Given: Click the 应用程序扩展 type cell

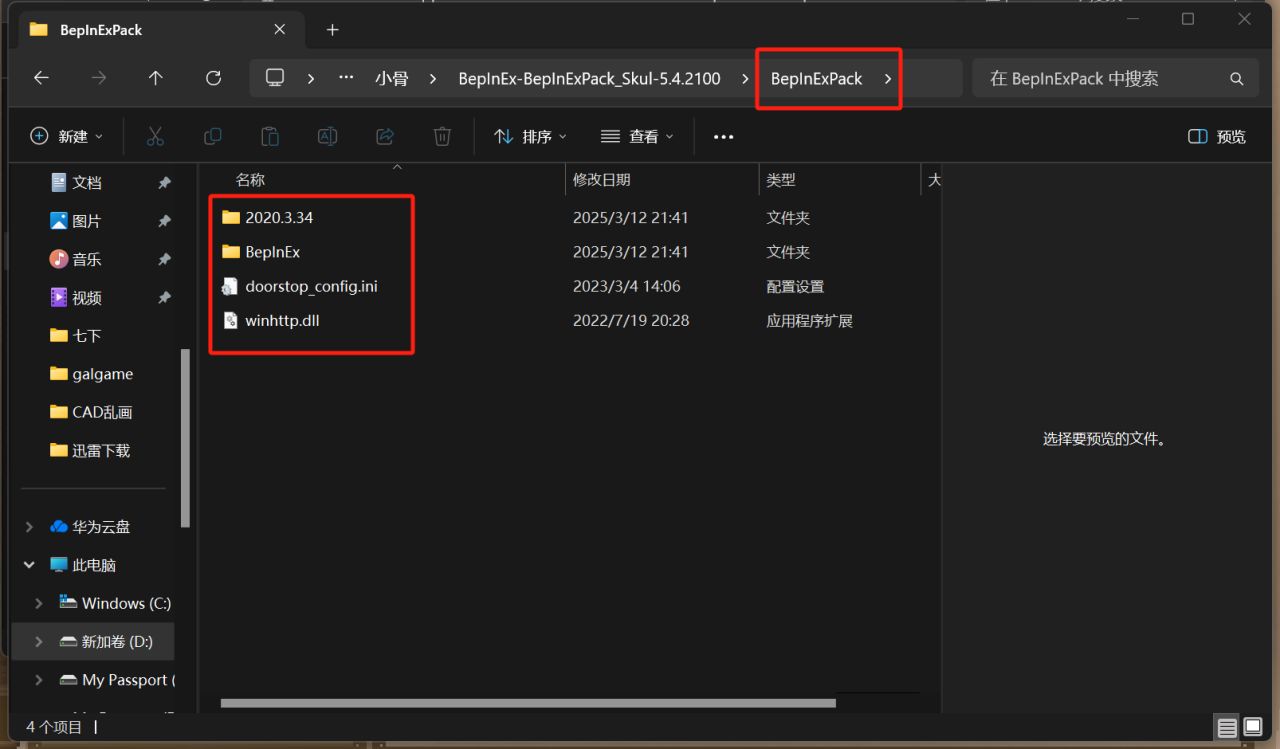Looking at the screenshot, I should click(809, 321).
